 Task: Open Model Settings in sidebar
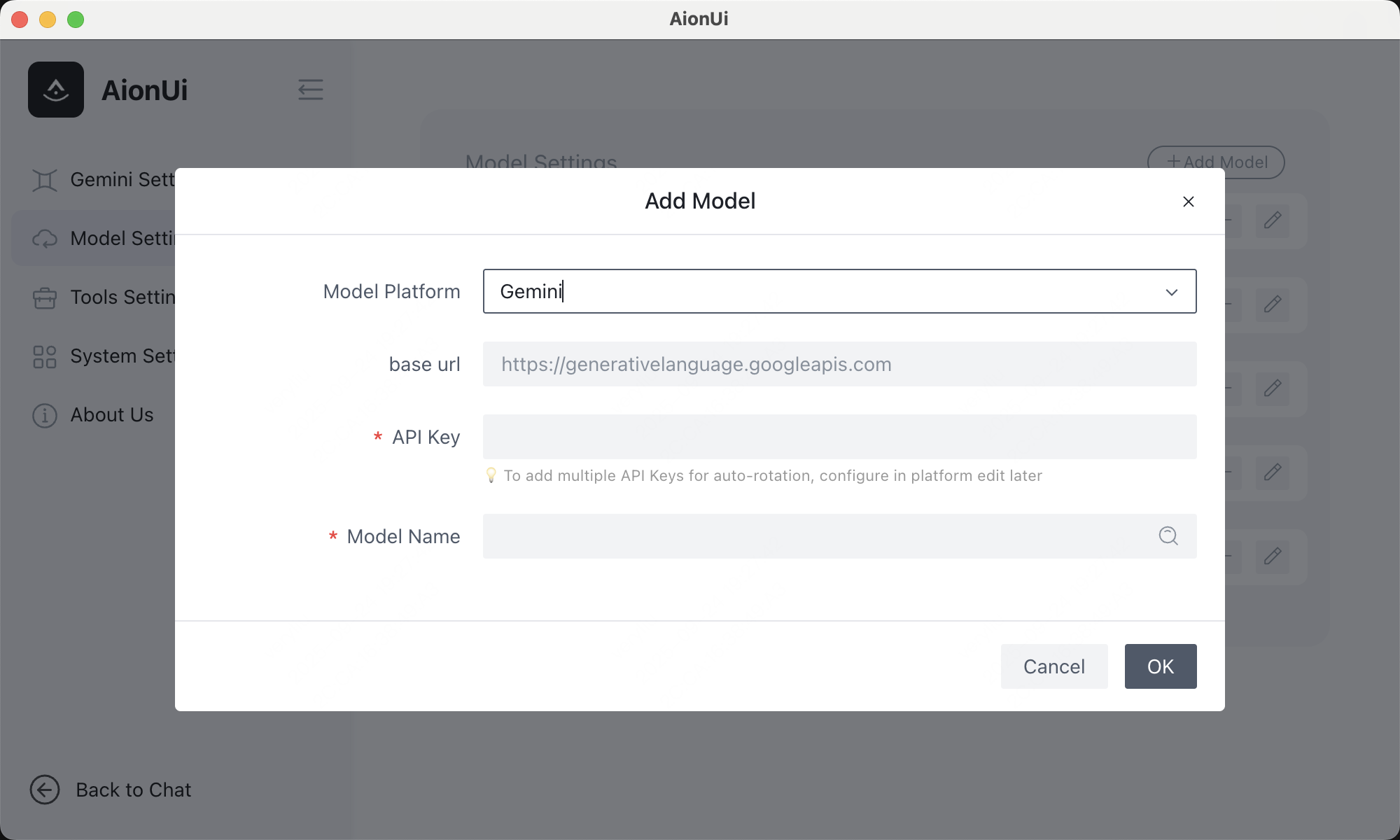(94, 239)
